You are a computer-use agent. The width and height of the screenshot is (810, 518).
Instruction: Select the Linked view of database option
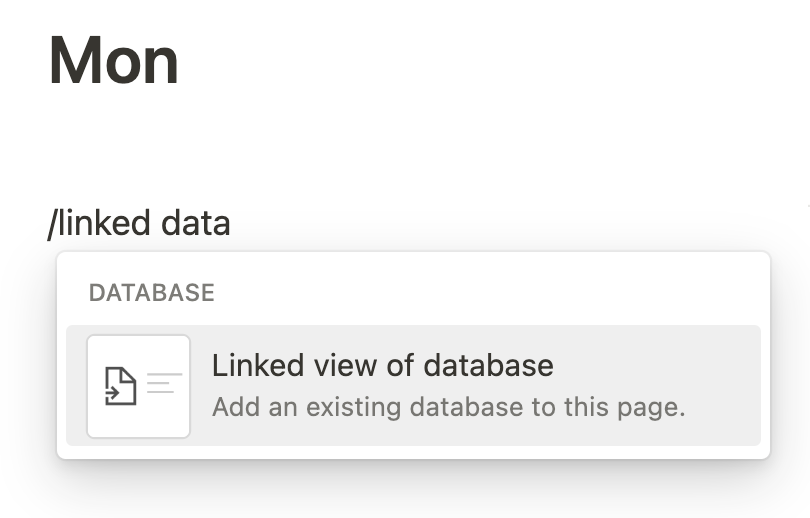(413, 386)
